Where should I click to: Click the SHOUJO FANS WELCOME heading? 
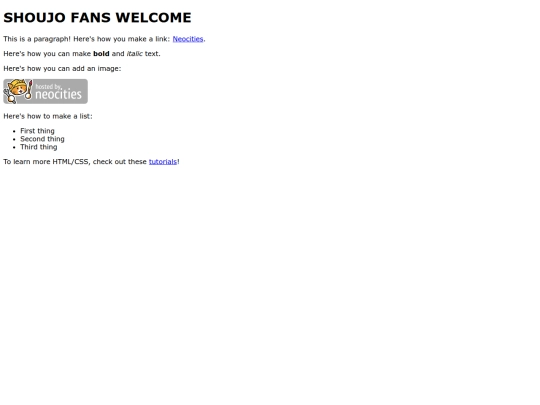click(x=97, y=18)
